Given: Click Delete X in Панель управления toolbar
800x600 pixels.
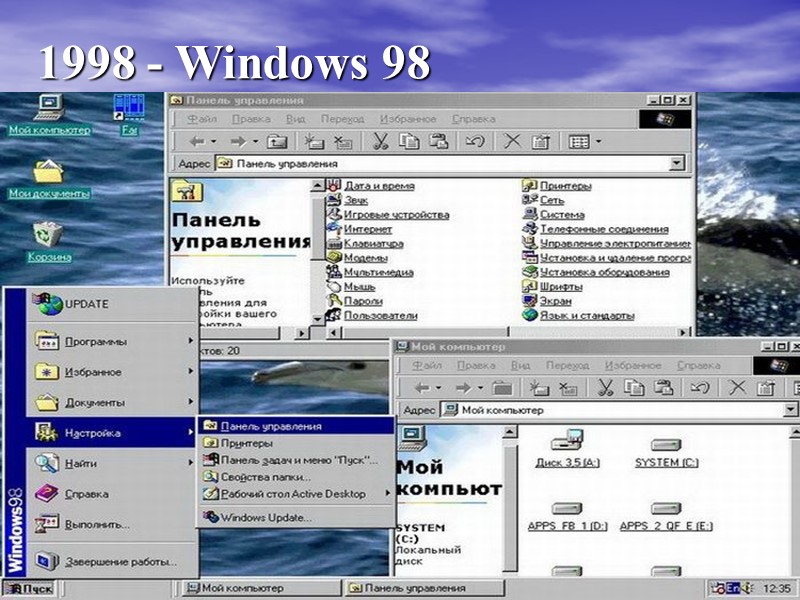Looking at the screenshot, I should [512, 141].
